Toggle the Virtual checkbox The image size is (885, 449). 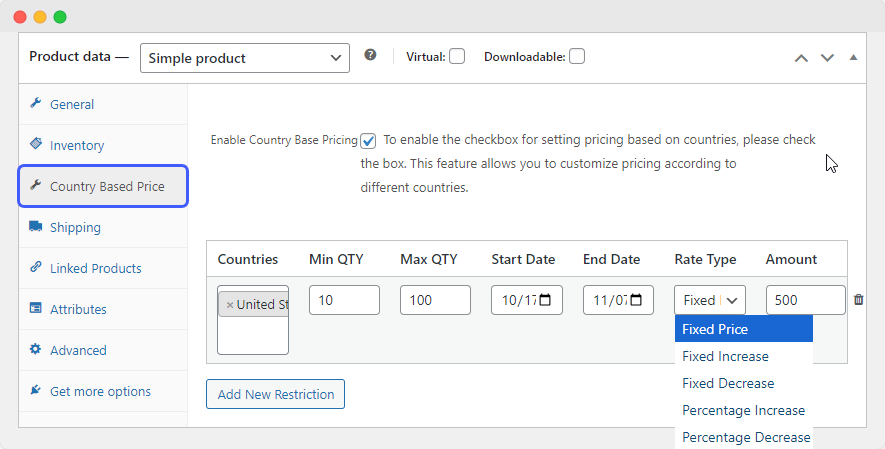tap(456, 57)
